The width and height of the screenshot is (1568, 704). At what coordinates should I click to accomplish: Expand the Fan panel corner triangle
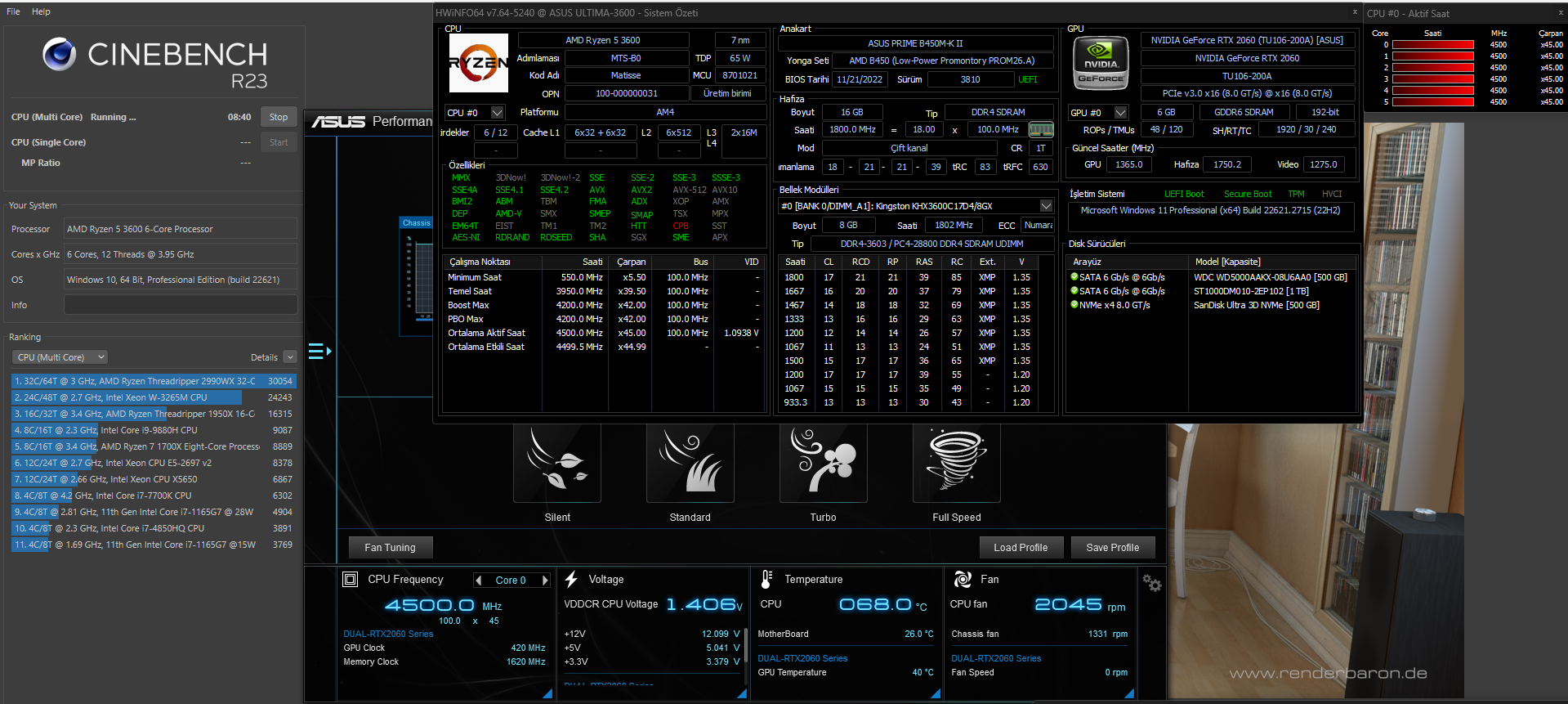[x=1129, y=693]
